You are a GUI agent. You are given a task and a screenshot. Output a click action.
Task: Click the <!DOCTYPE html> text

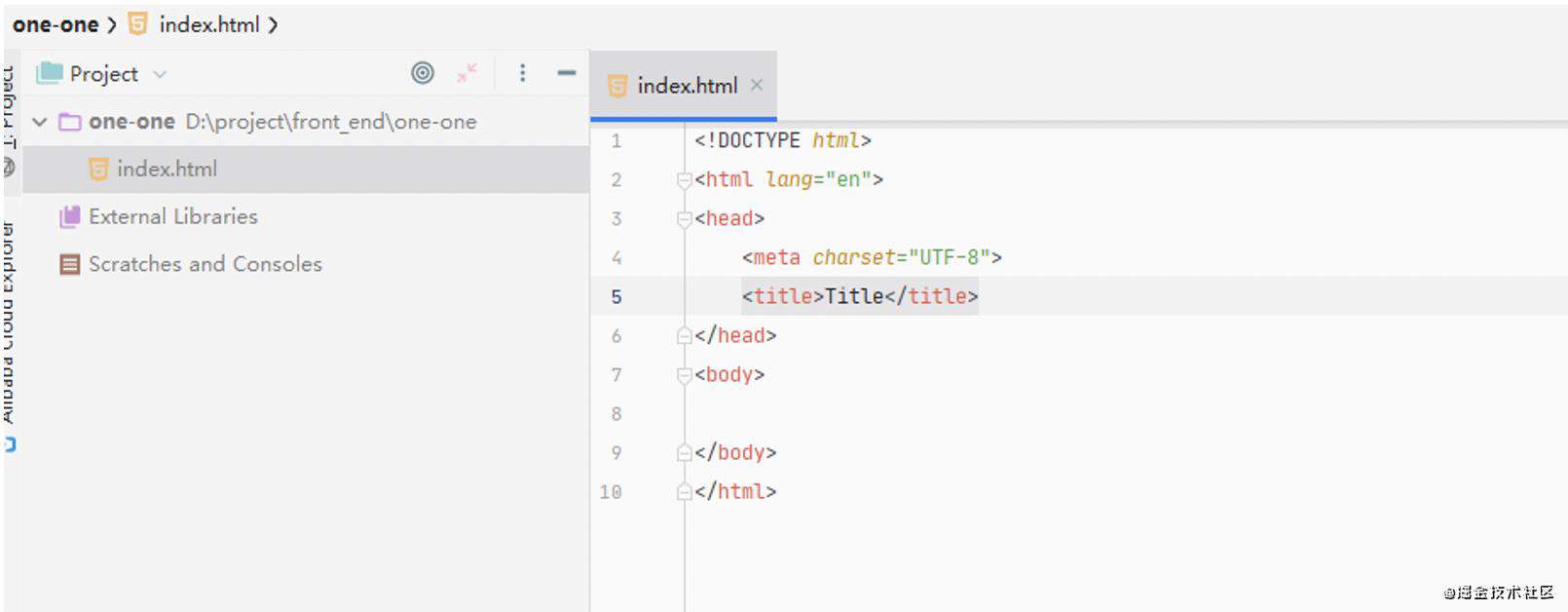pyautogui.click(x=783, y=140)
